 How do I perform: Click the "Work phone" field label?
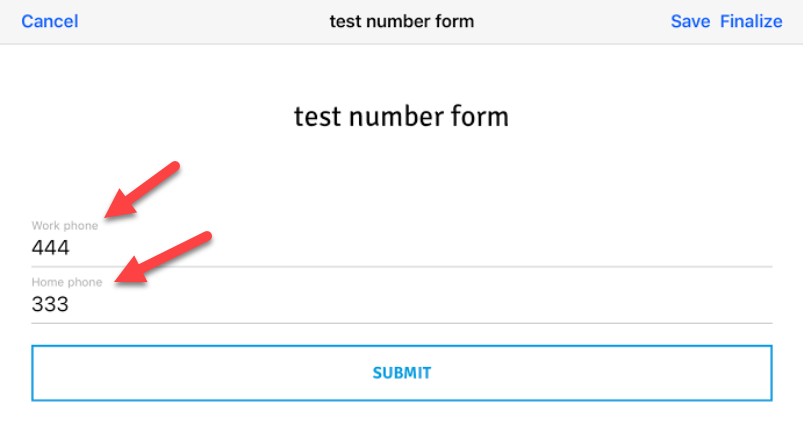65,226
